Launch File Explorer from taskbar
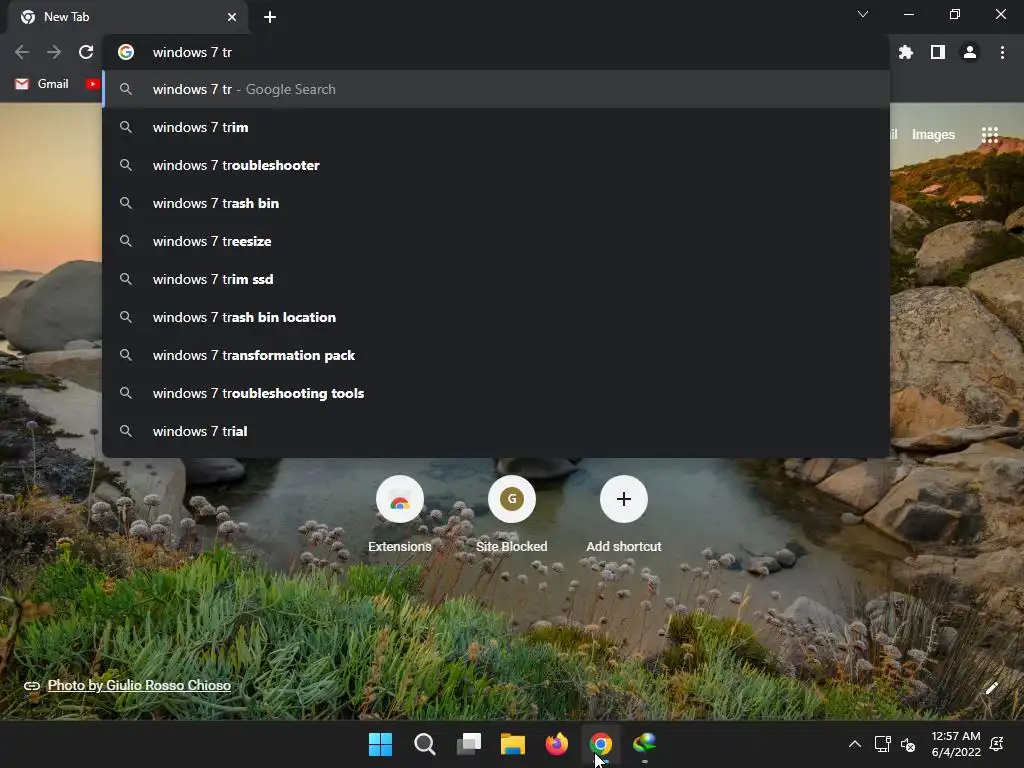Screen dimensions: 1024x768 [x=513, y=744]
